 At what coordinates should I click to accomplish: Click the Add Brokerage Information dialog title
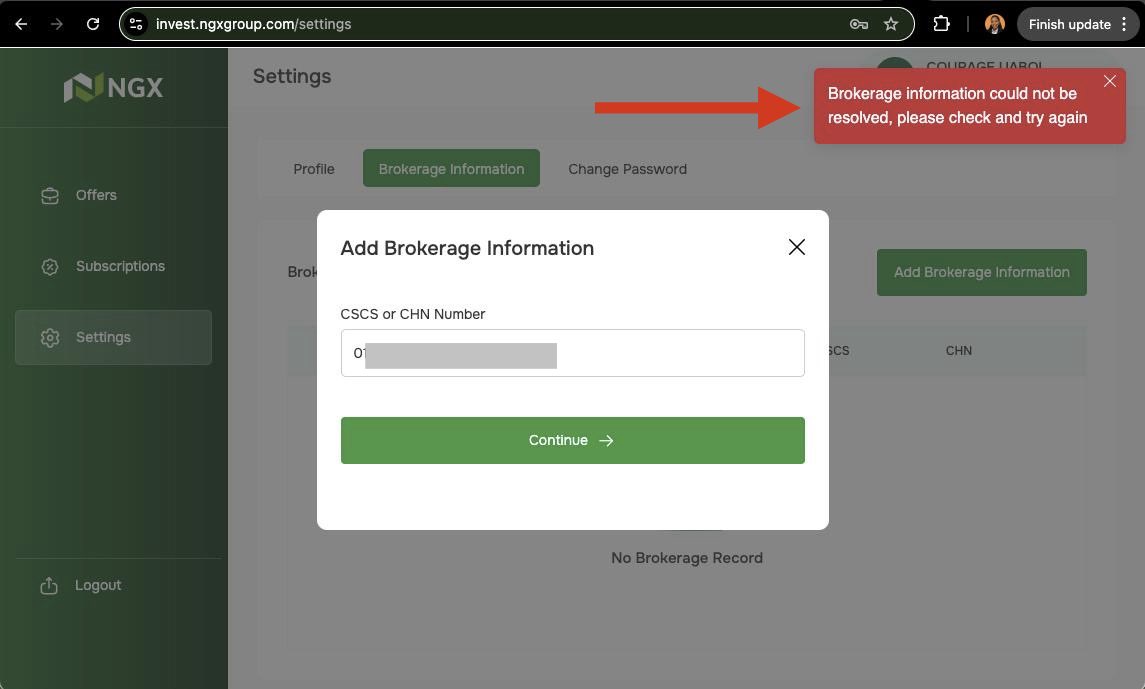(467, 248)
